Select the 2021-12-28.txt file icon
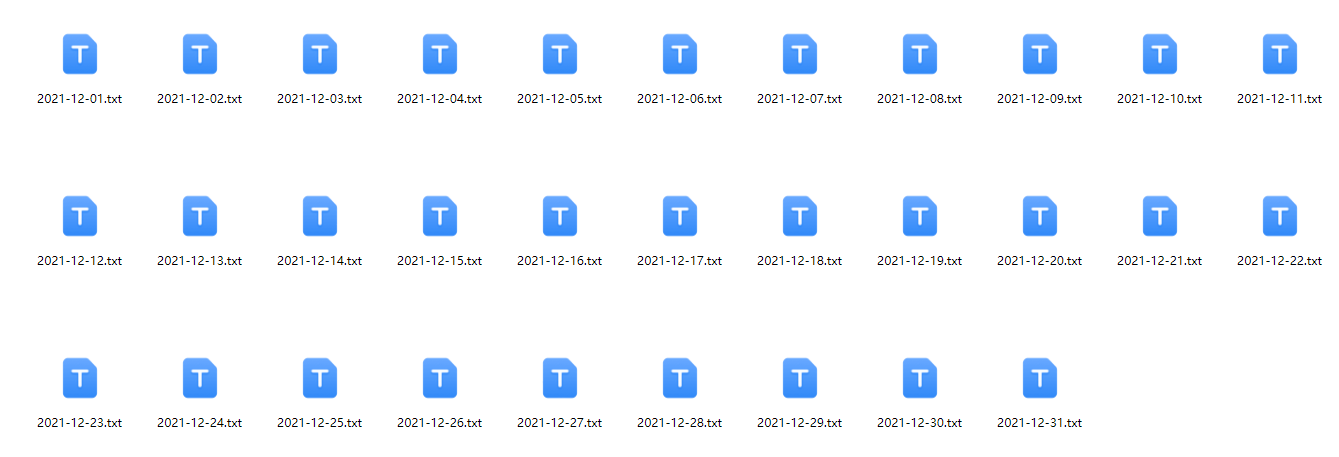 click(679, 378)
